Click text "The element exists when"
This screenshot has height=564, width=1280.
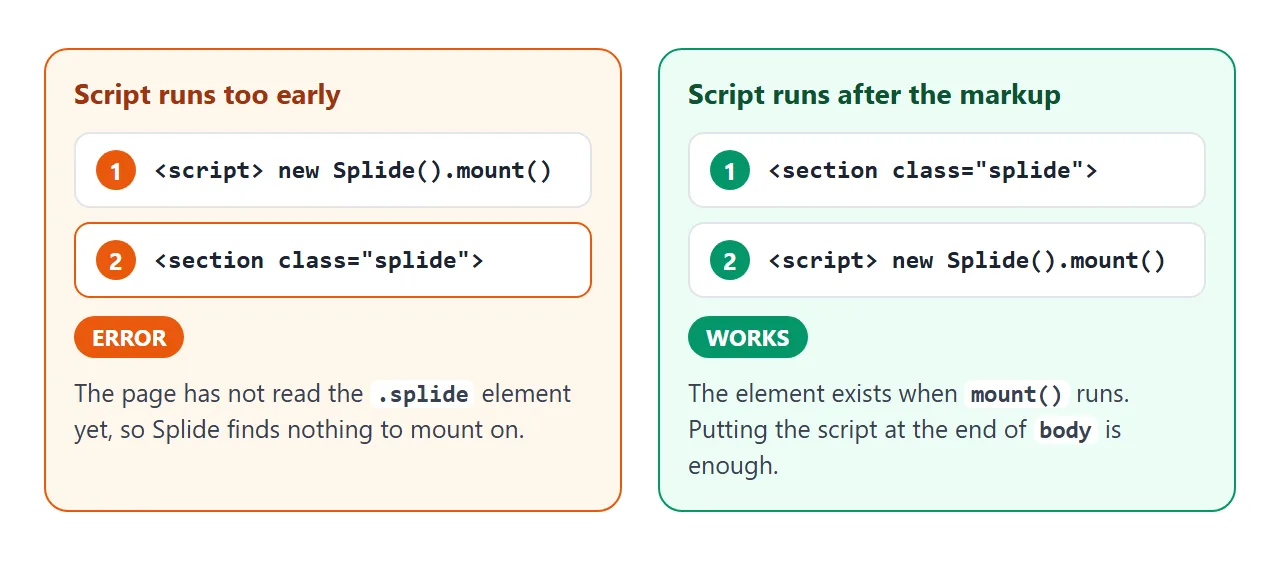823,394
